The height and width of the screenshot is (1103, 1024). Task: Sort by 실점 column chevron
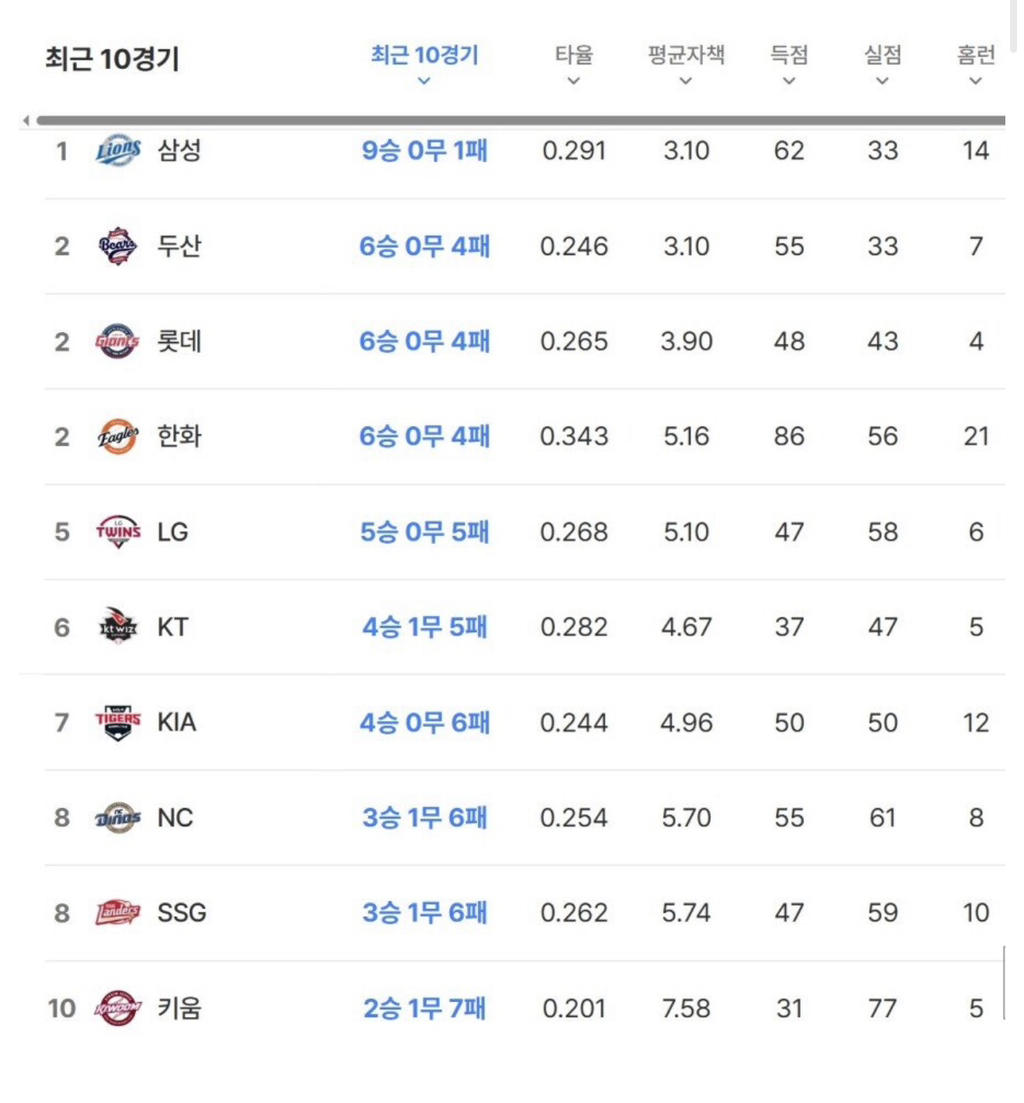pyautogui.click(x=883, y=81)
